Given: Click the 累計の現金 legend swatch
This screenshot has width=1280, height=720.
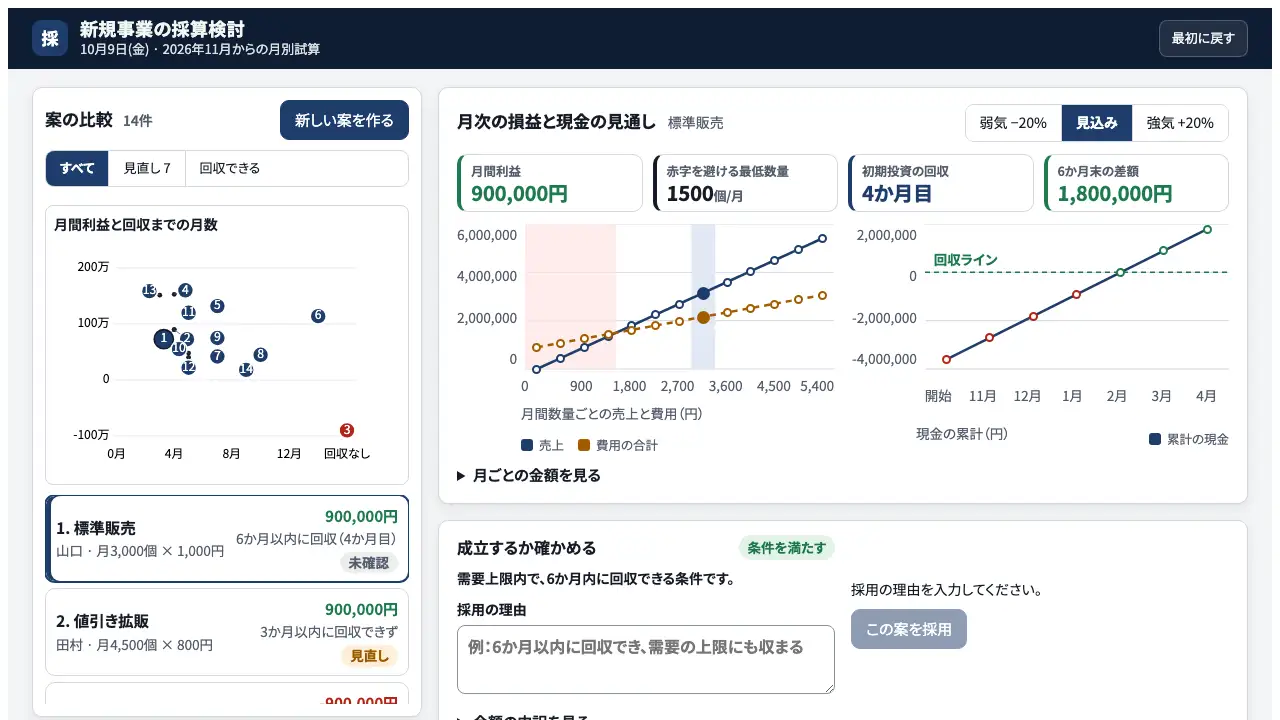Looking at the screenshot, I should [x=1155, y=439].
